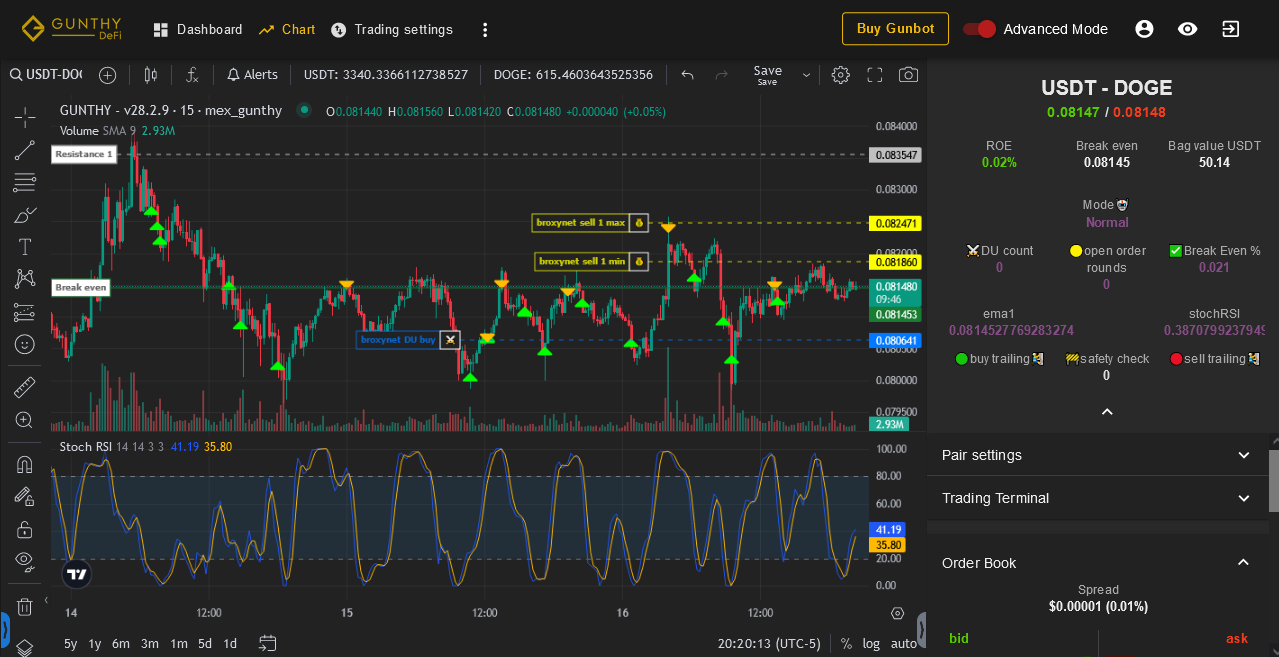The image size is (1279, 657).
Task: Click the TradingView logo on chart
Action: [76, 574]
